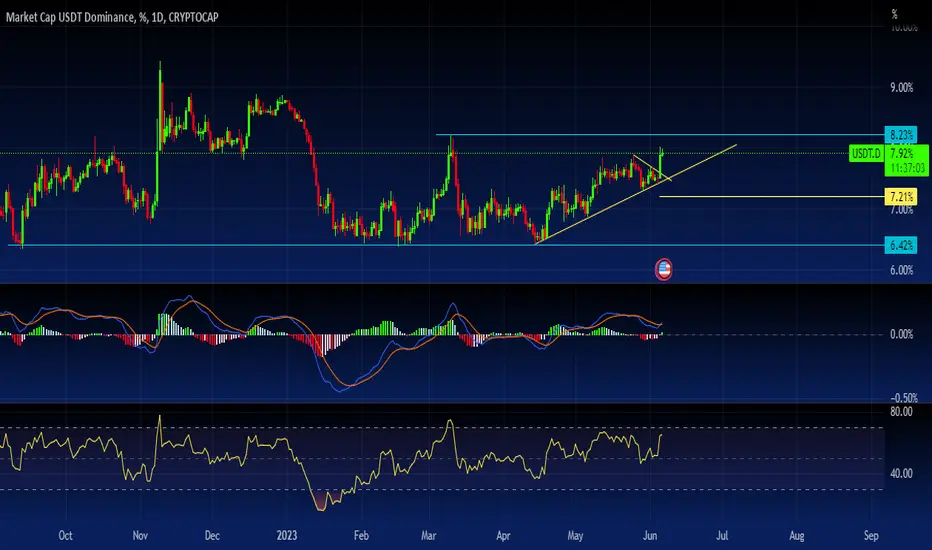Click the RSI 80.00 axis label

pyautogui.click(x=901, y=411)
